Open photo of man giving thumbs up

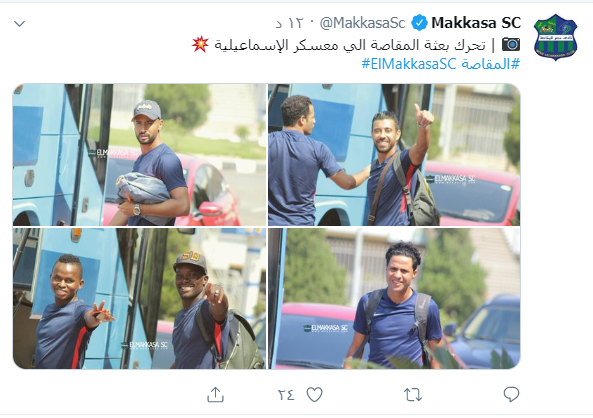(394, 155)
